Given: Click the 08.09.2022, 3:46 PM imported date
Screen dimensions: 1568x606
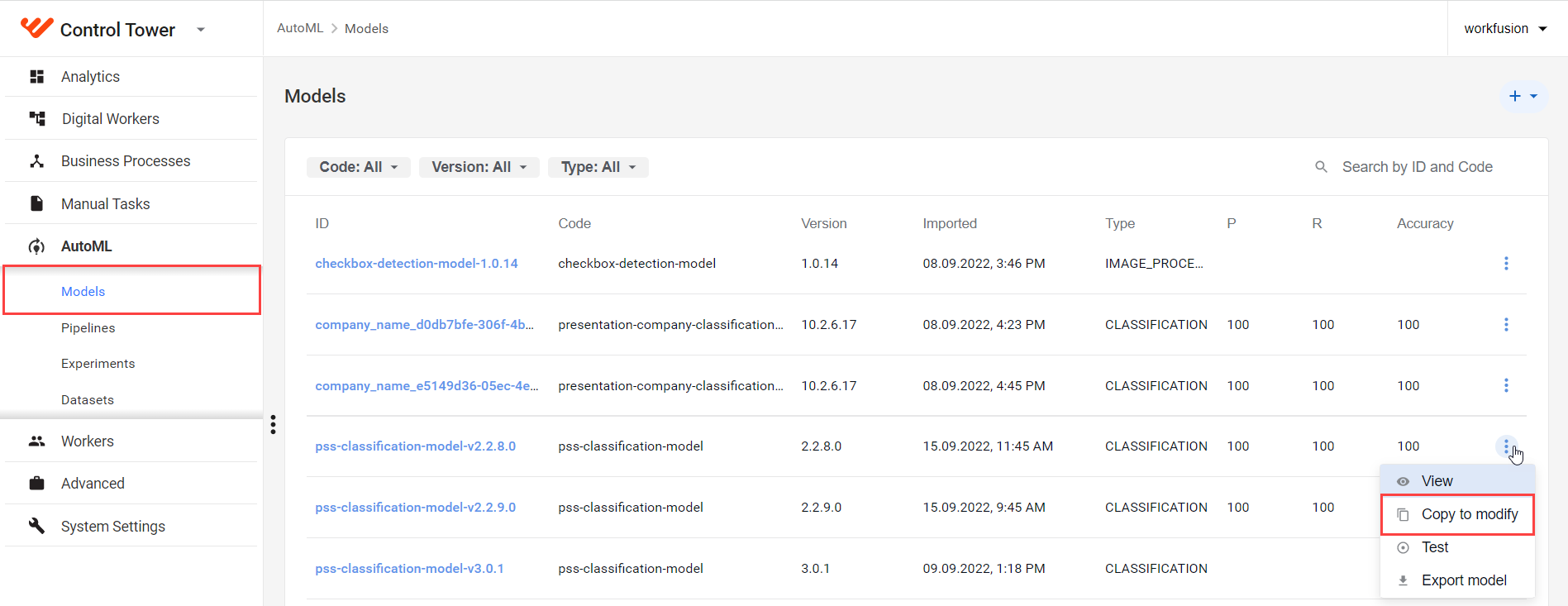Looking at the screenshot, I should pos(984,264).
